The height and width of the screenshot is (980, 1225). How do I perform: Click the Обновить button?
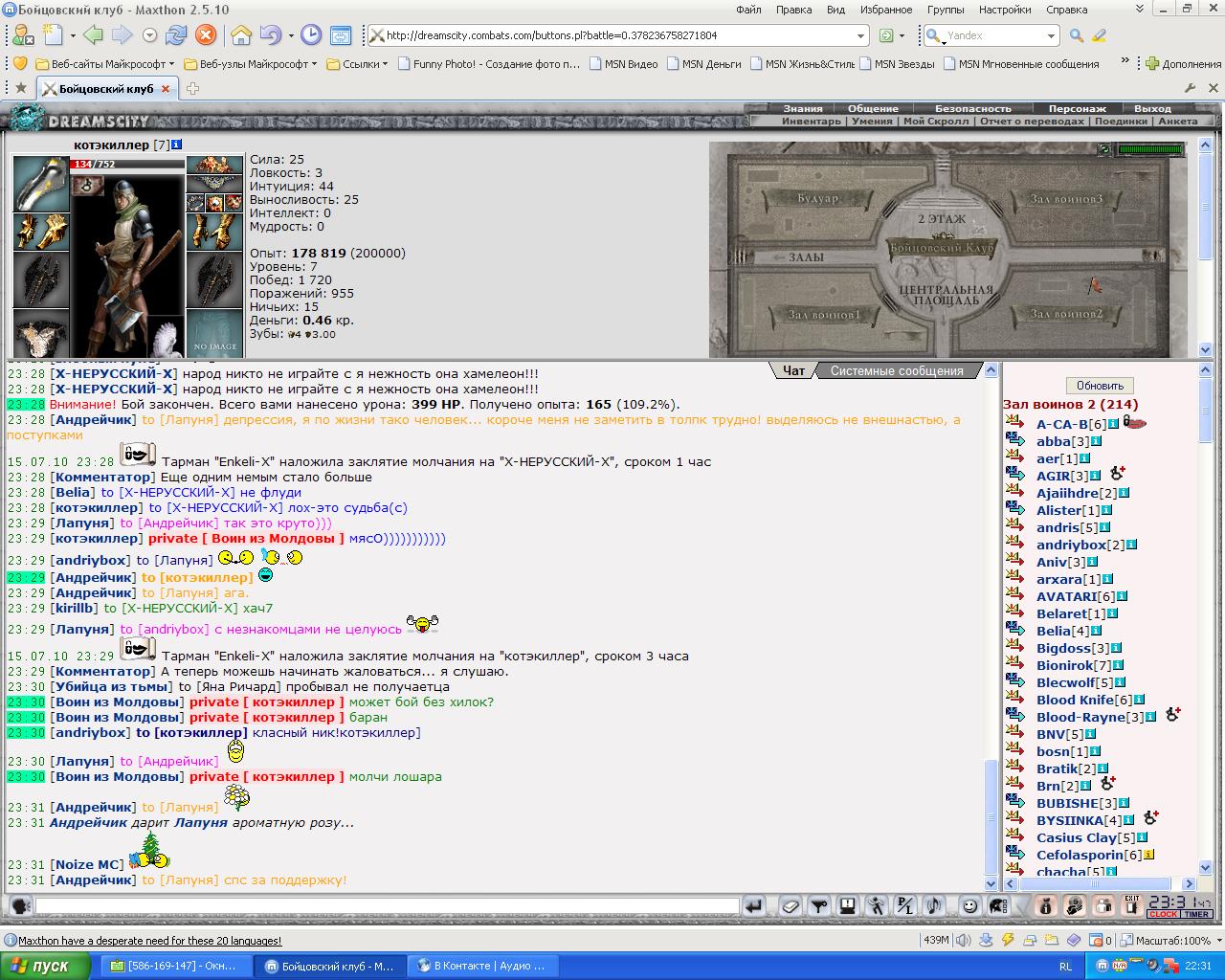click(x=1100, y=385)
